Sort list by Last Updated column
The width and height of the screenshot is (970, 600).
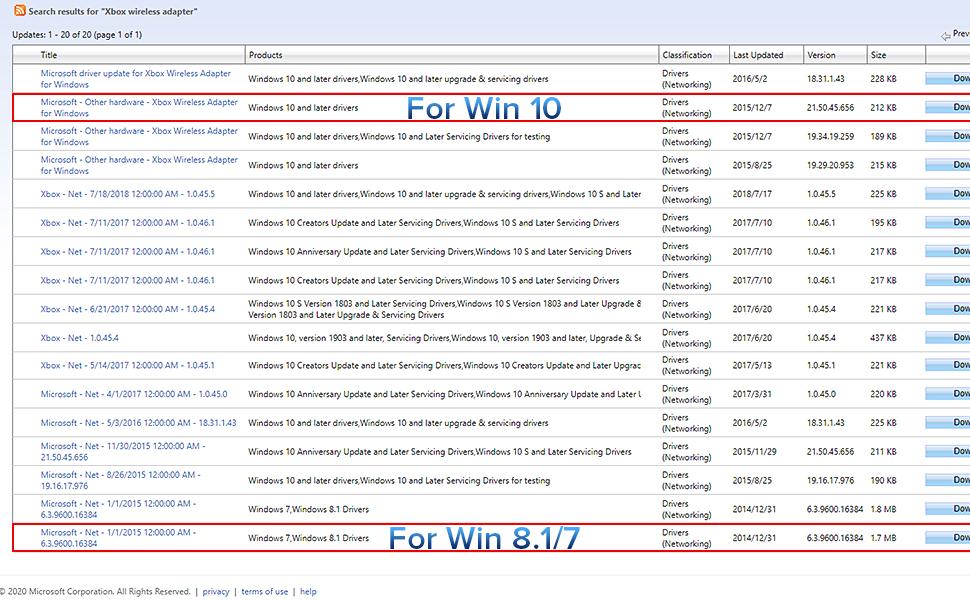pos(758,55)
